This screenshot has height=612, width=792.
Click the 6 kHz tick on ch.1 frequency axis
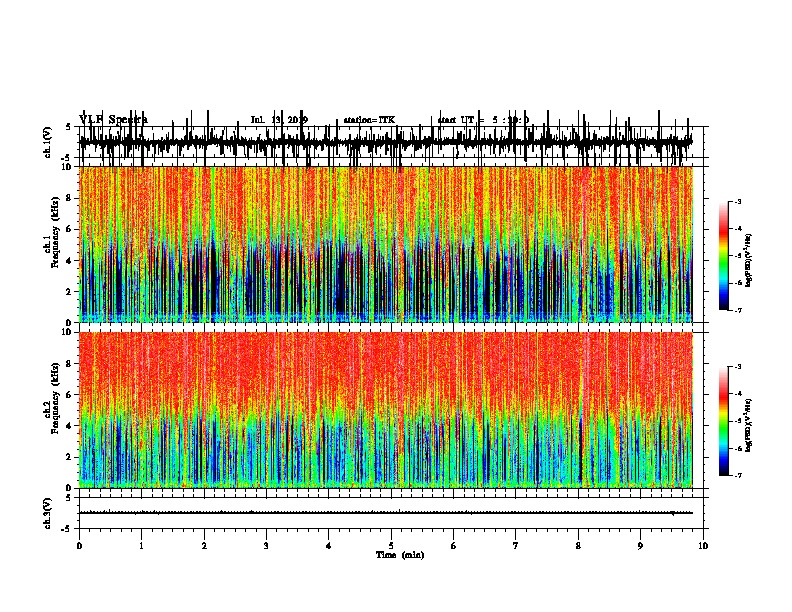click(70, 229)
